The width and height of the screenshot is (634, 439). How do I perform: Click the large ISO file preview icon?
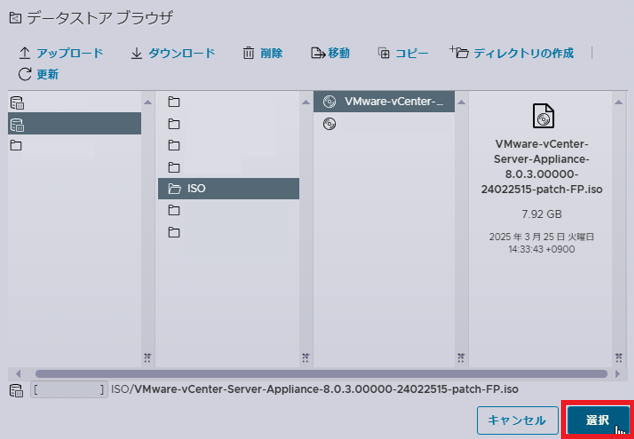543,117
